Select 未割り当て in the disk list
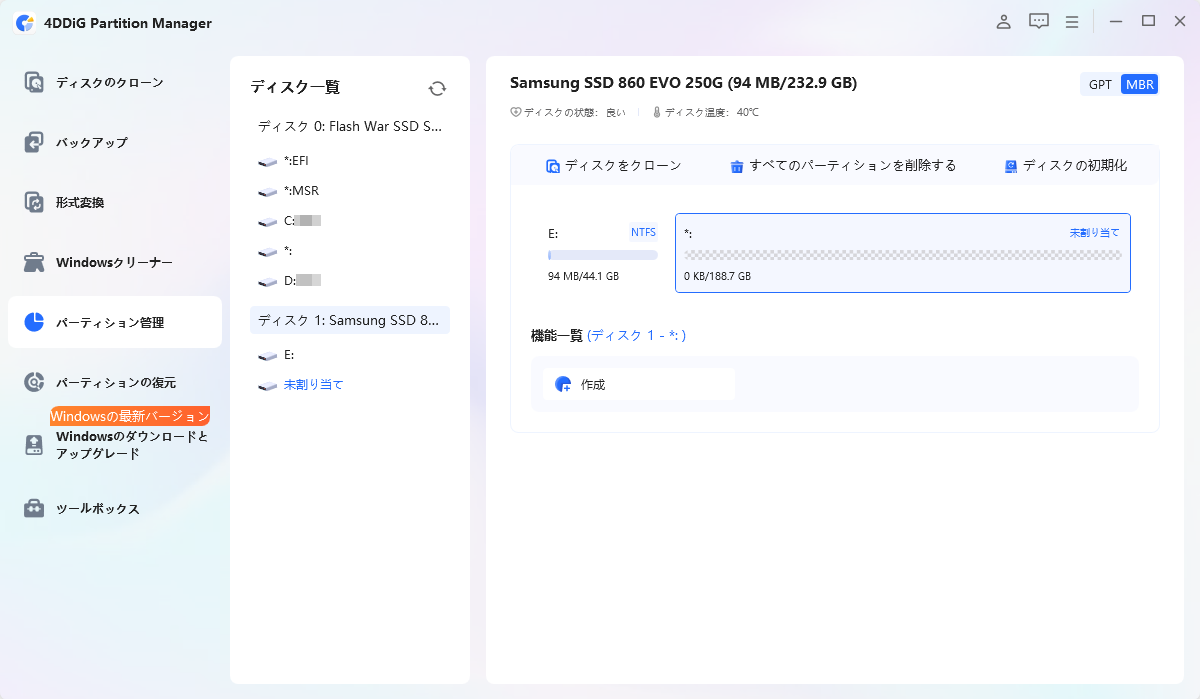Viewport: 1200px width, 699px height. click(x=313, y=384)
